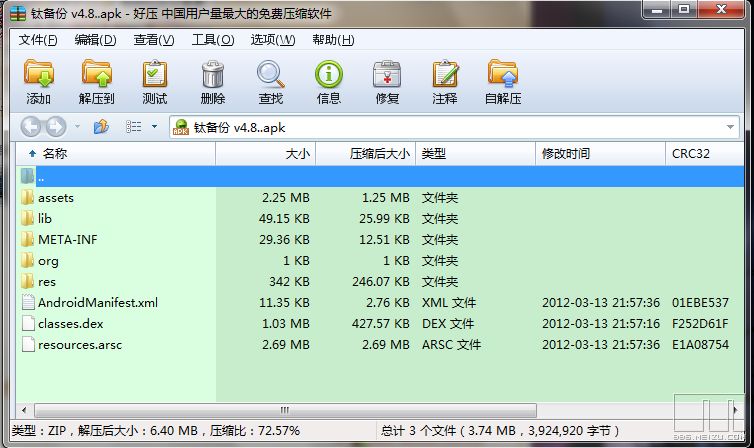Click the res folder icon
This screenshot has height=448, width=754.
coord(28,282)
